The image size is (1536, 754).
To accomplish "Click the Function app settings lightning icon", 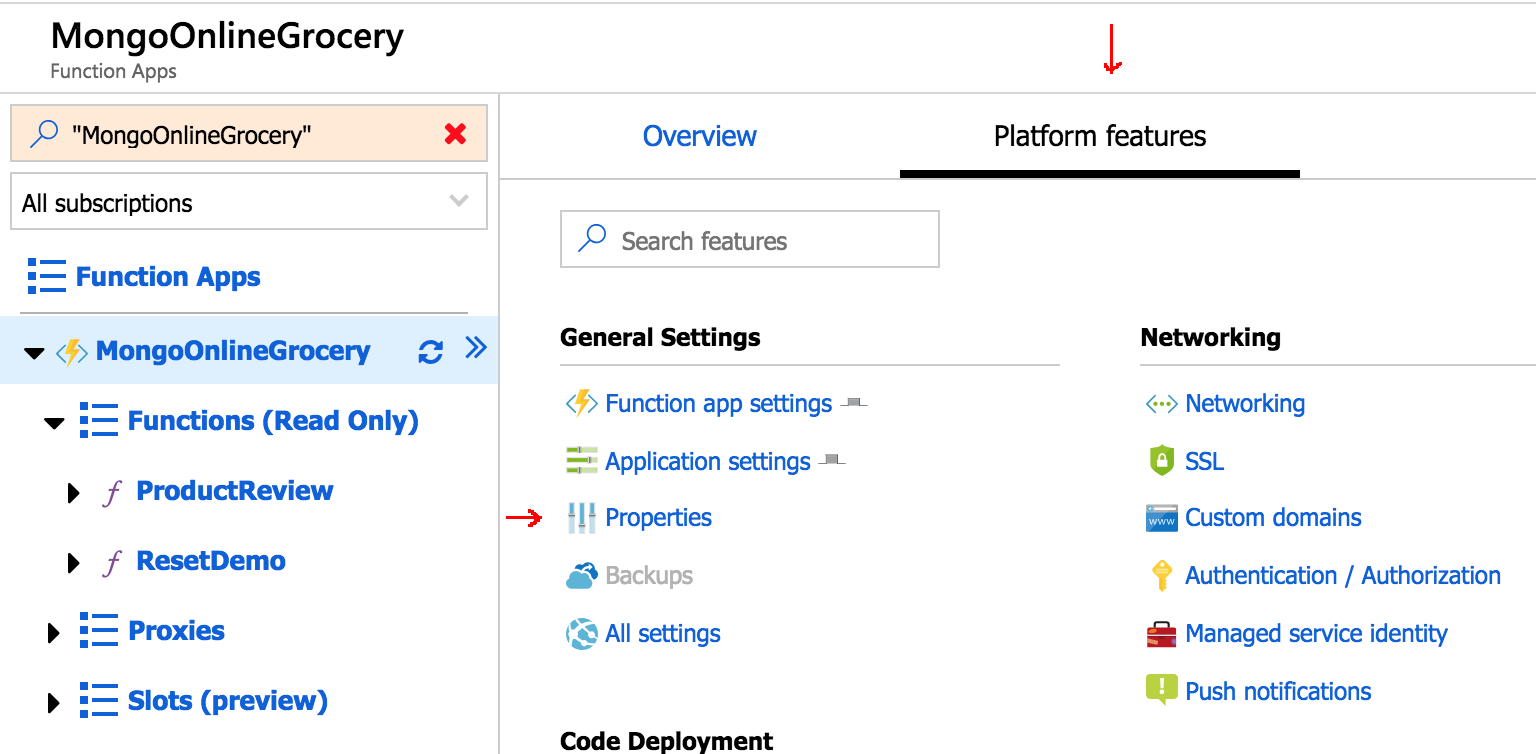I will [x=581, y=403].
